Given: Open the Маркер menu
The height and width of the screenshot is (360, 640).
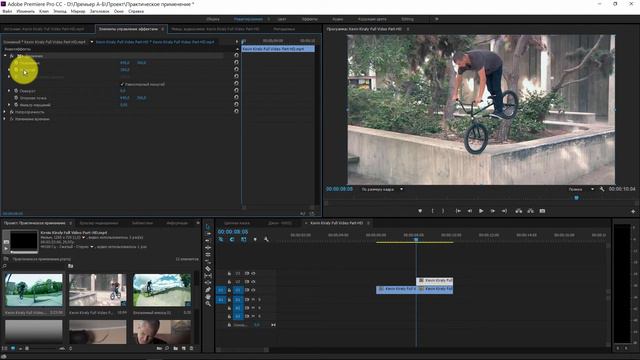Looking at the screenshot, I should click(x=78, y=11).
